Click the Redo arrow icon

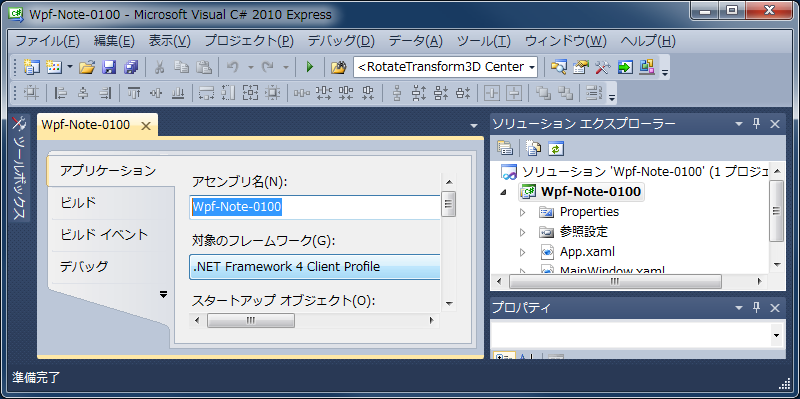268,67
